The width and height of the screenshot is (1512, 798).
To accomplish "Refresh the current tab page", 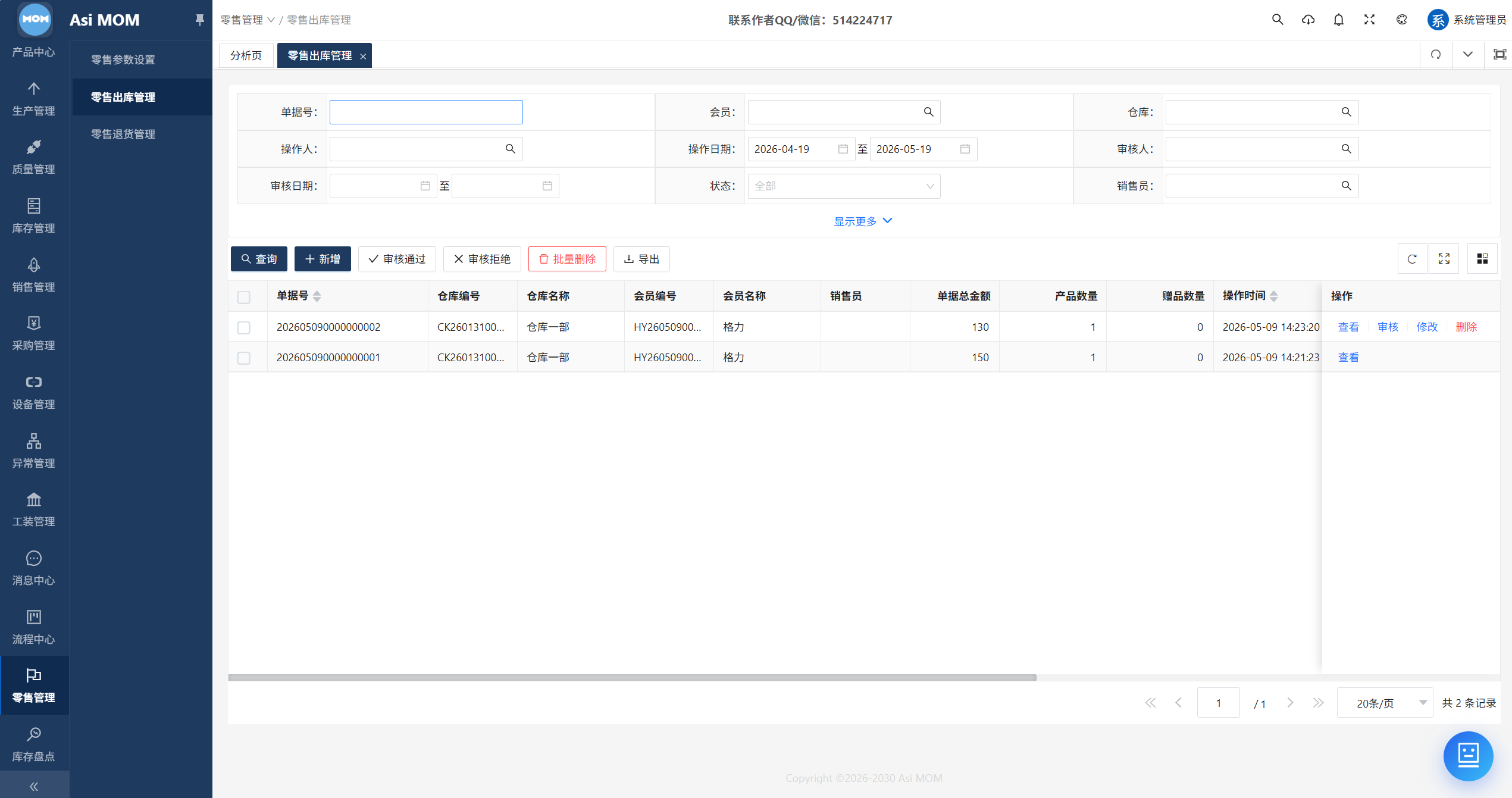I will [x=1436, y=55].
